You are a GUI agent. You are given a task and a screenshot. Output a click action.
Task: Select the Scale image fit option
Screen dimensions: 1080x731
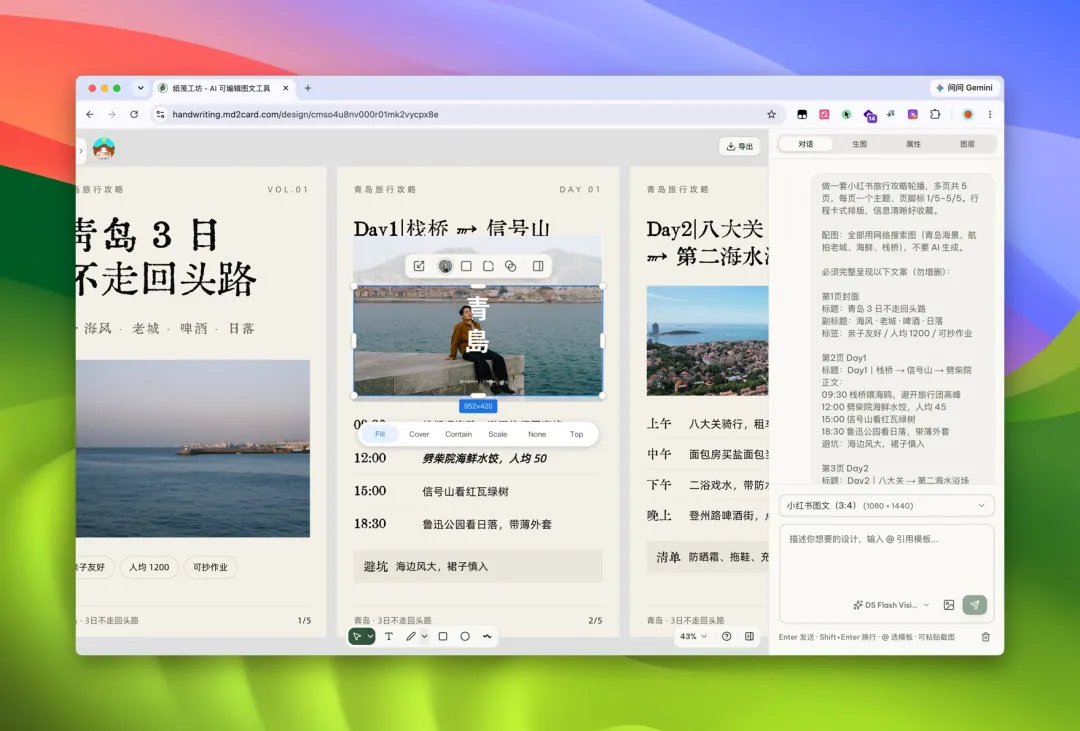tap(497, 434)
